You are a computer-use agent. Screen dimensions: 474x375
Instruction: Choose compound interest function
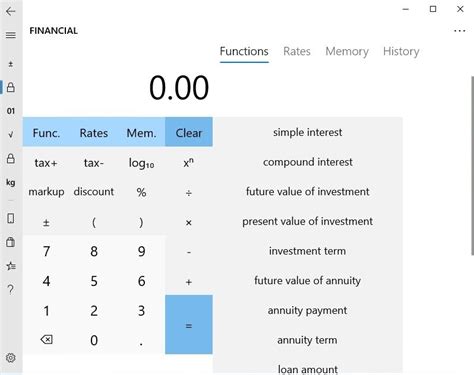[307, 162]
